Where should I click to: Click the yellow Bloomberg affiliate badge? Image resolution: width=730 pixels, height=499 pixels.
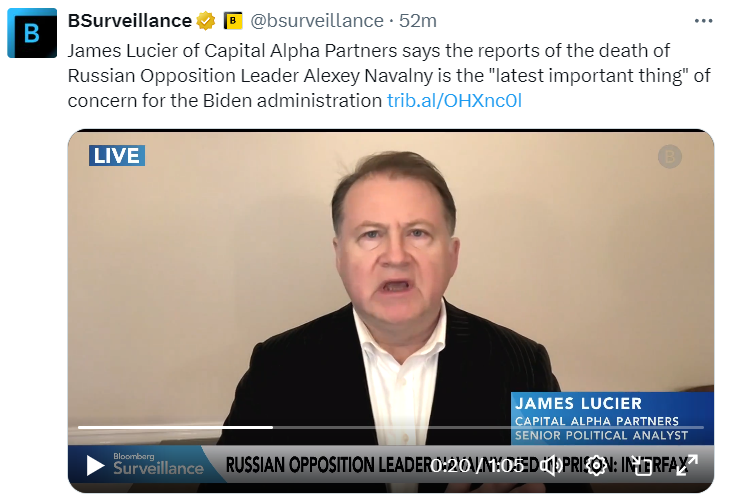[233, 20]
